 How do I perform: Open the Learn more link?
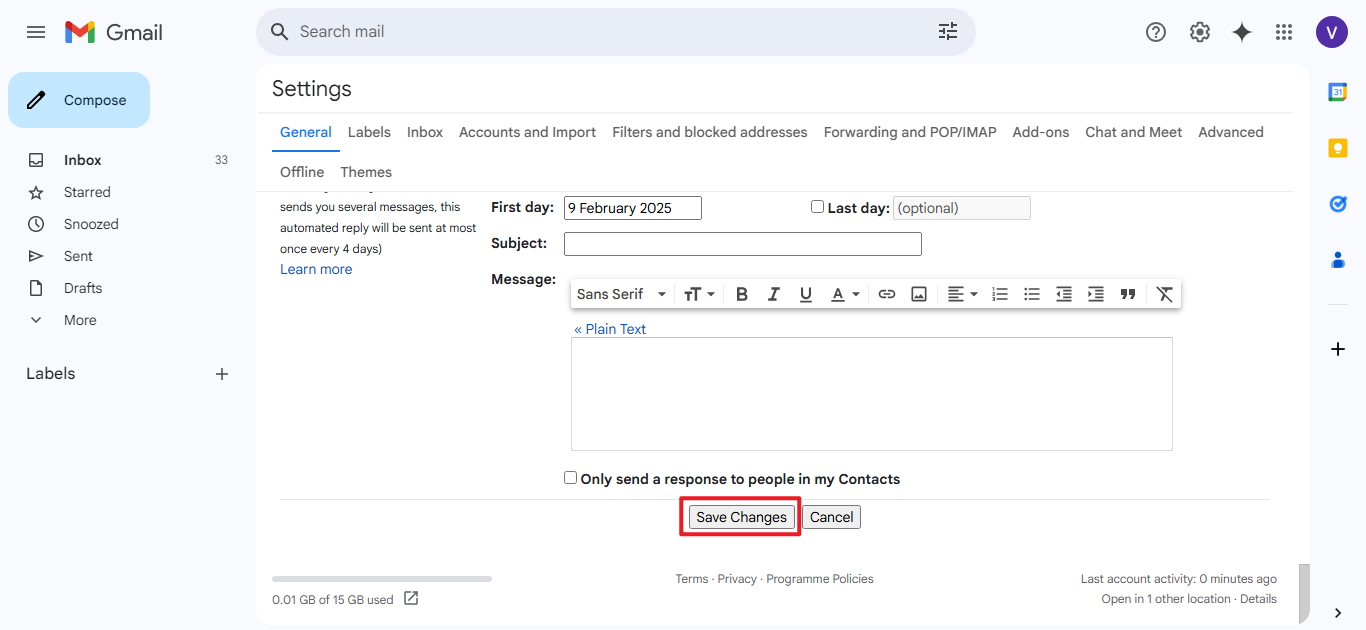[316, 269]
